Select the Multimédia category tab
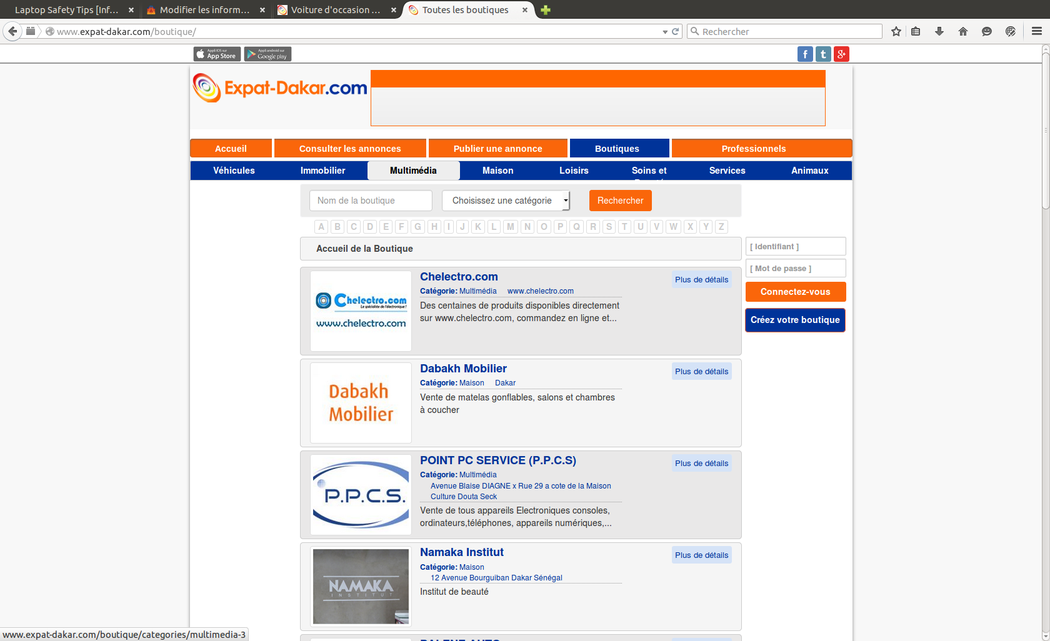The image size is (1050, 641). (413, 171)
